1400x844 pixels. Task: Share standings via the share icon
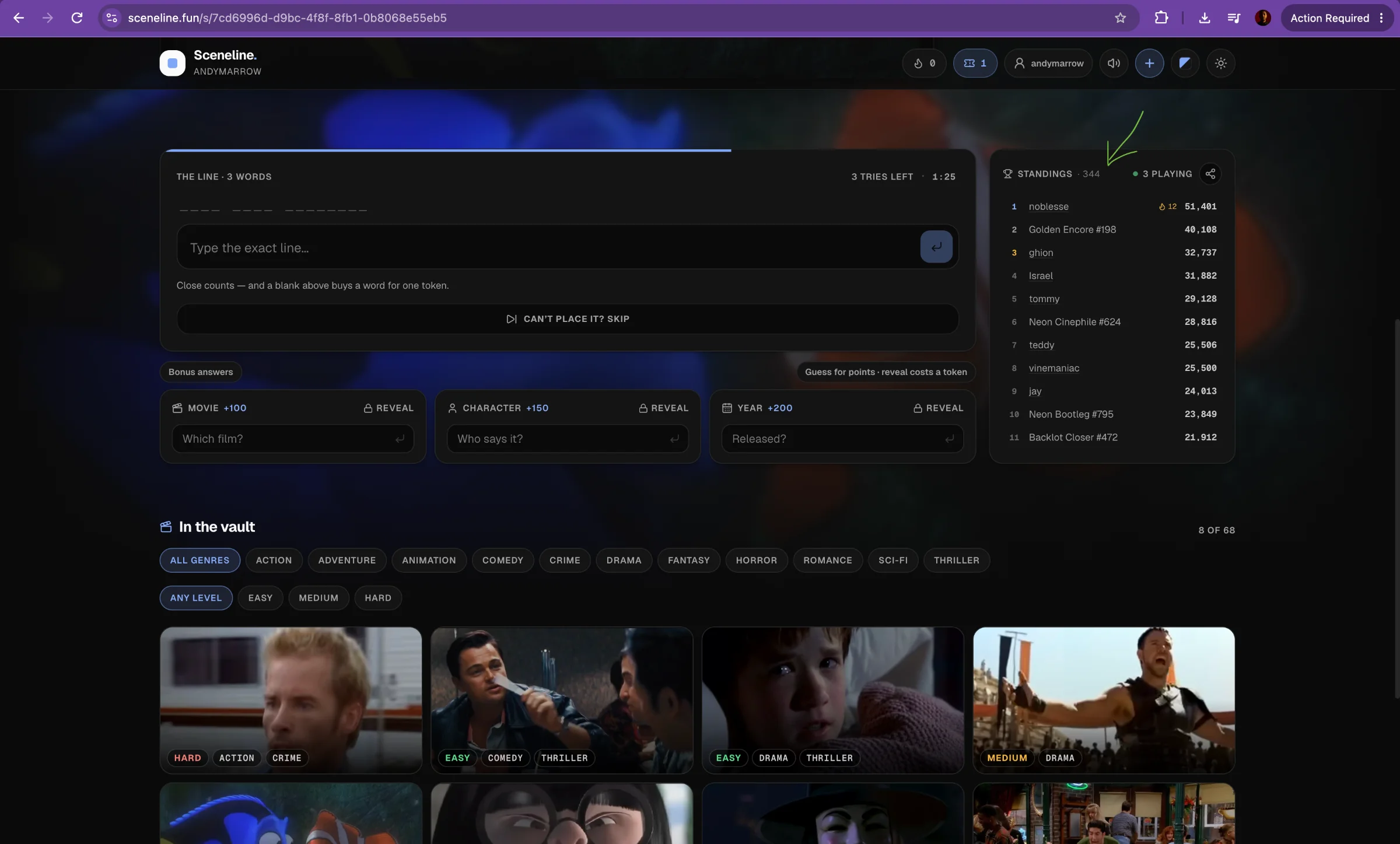[x=1210, y=174]
